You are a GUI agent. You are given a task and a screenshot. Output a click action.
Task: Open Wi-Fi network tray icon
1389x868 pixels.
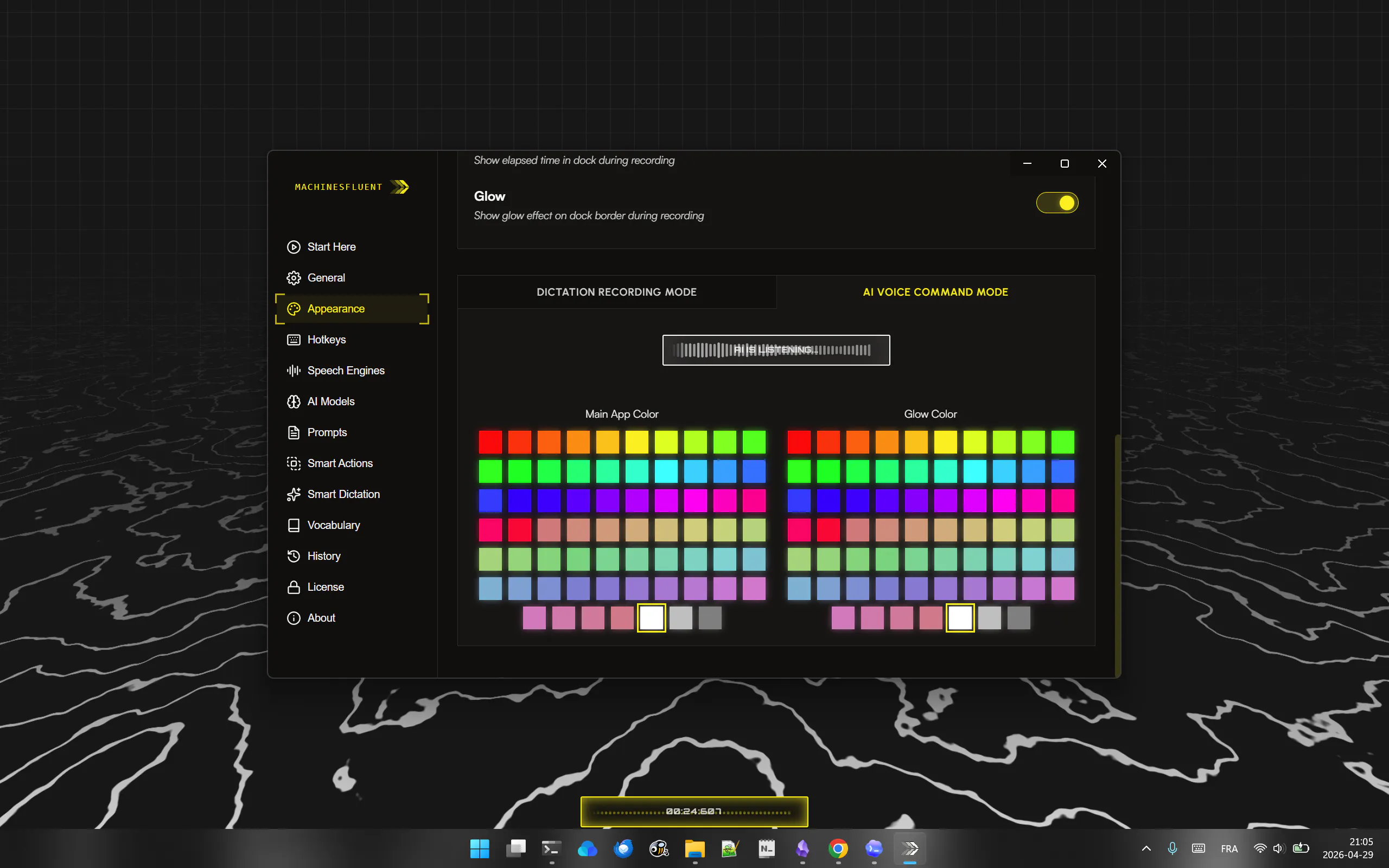pos(1260,848)
